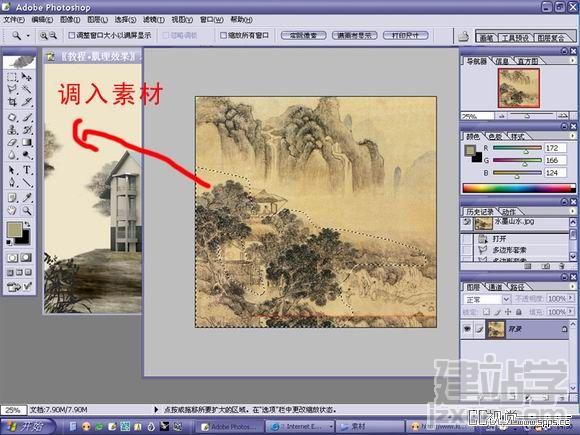
Task: Select the Blur tool
Action: [x=12, y=154]
